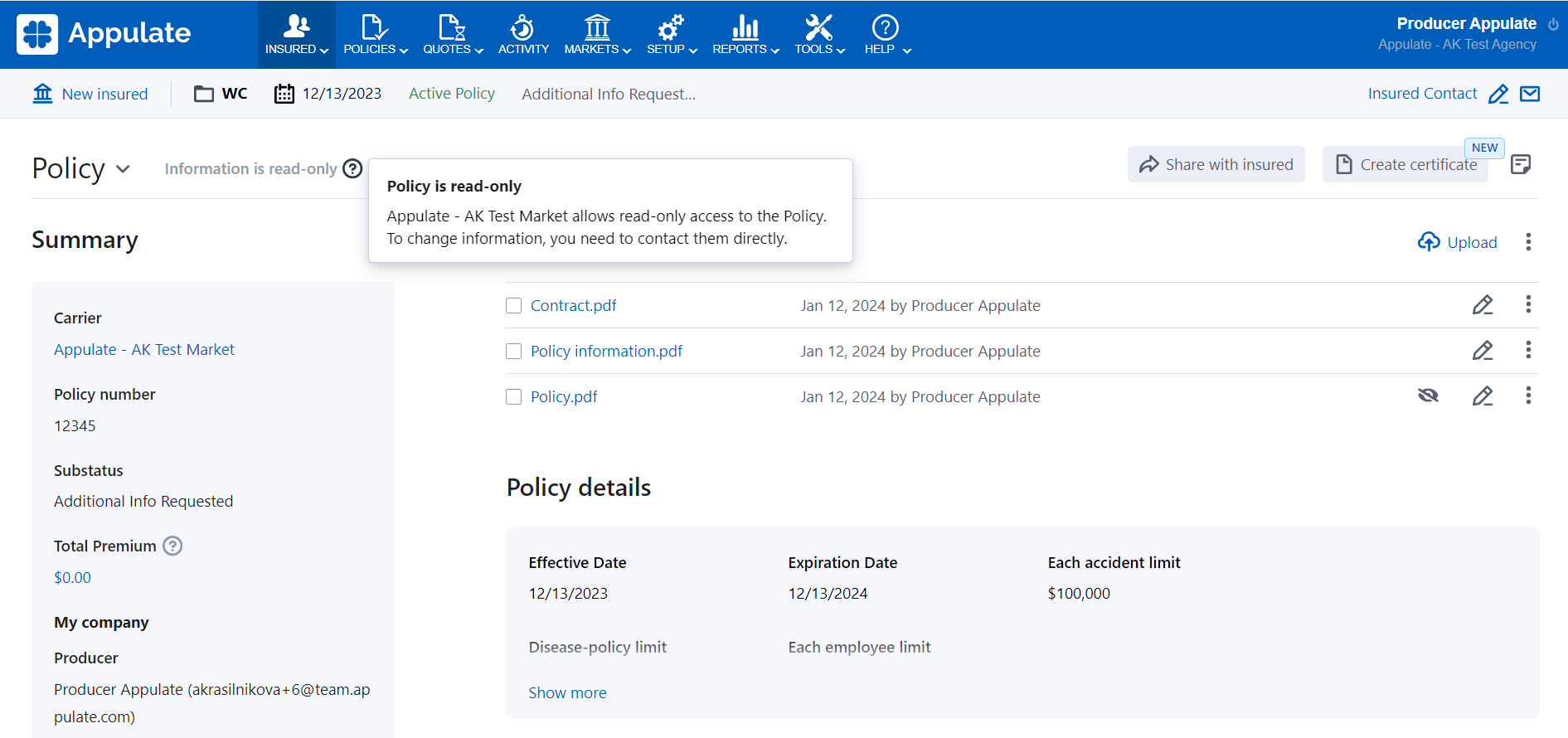Open the Markets menu in the navigation bar
1568x738 pixels.
[597, 35]
